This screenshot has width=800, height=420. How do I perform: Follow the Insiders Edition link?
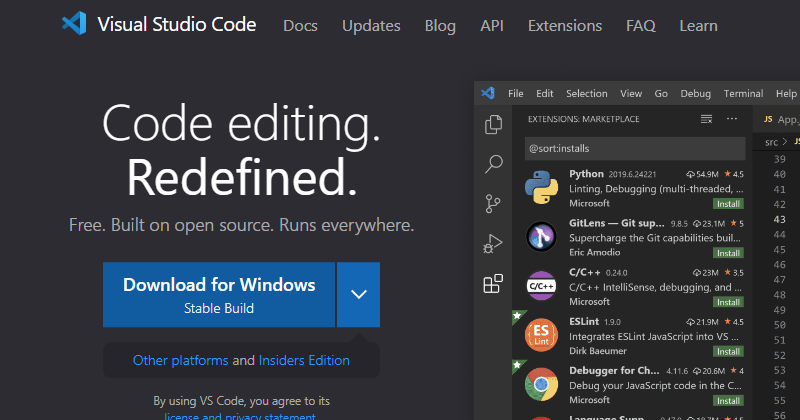tap(304, 360)
